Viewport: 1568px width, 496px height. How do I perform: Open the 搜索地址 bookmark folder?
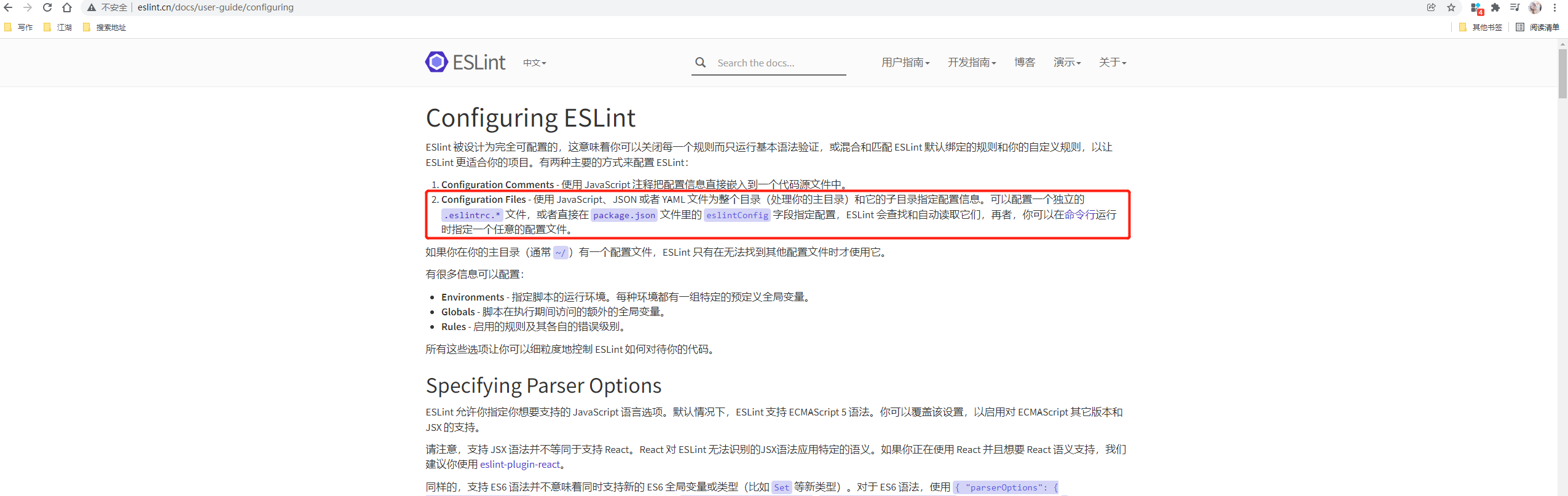[104, 27]
